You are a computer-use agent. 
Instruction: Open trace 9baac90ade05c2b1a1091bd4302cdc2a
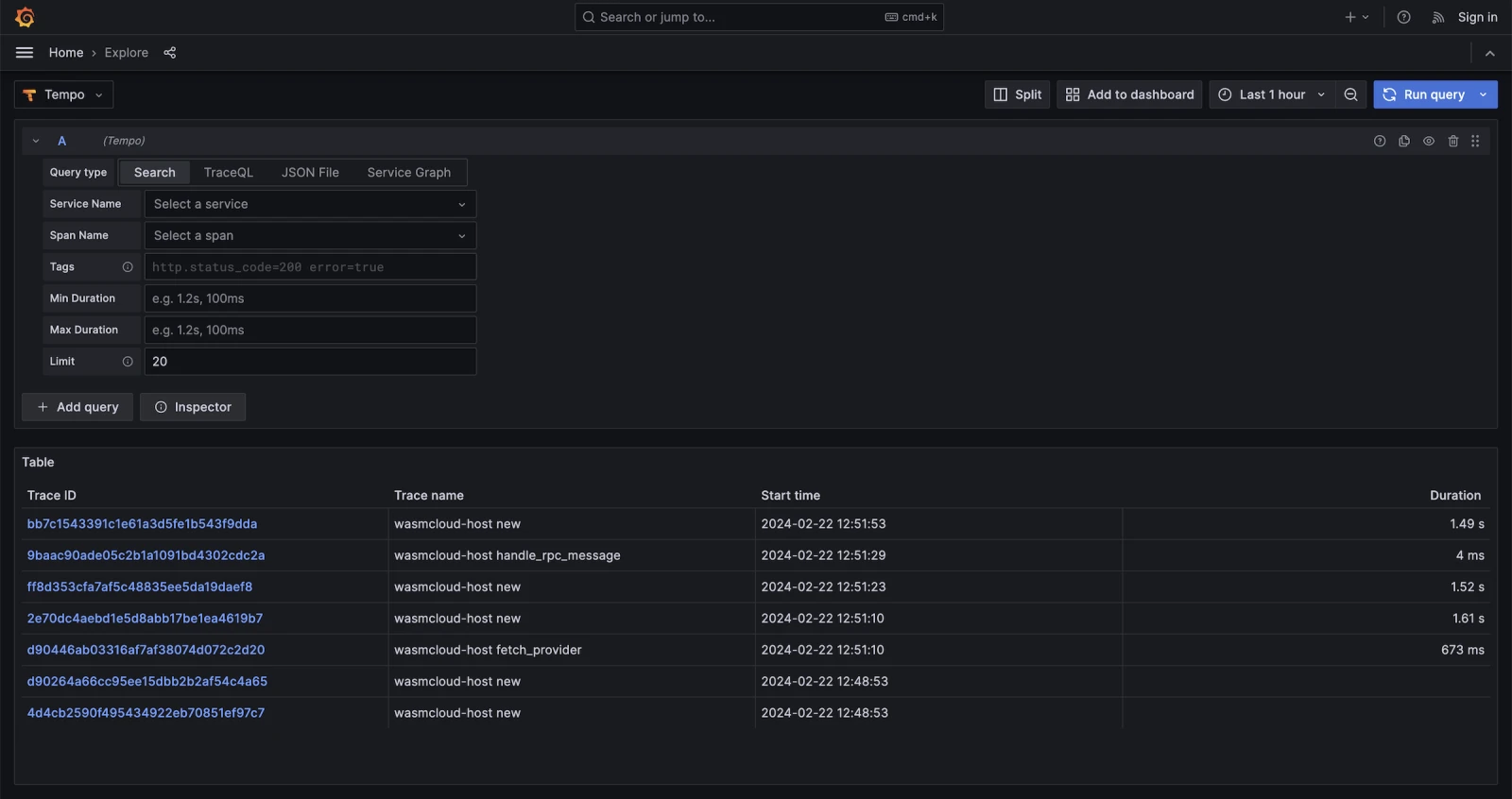pyautogui.click(x=146, y=555)
